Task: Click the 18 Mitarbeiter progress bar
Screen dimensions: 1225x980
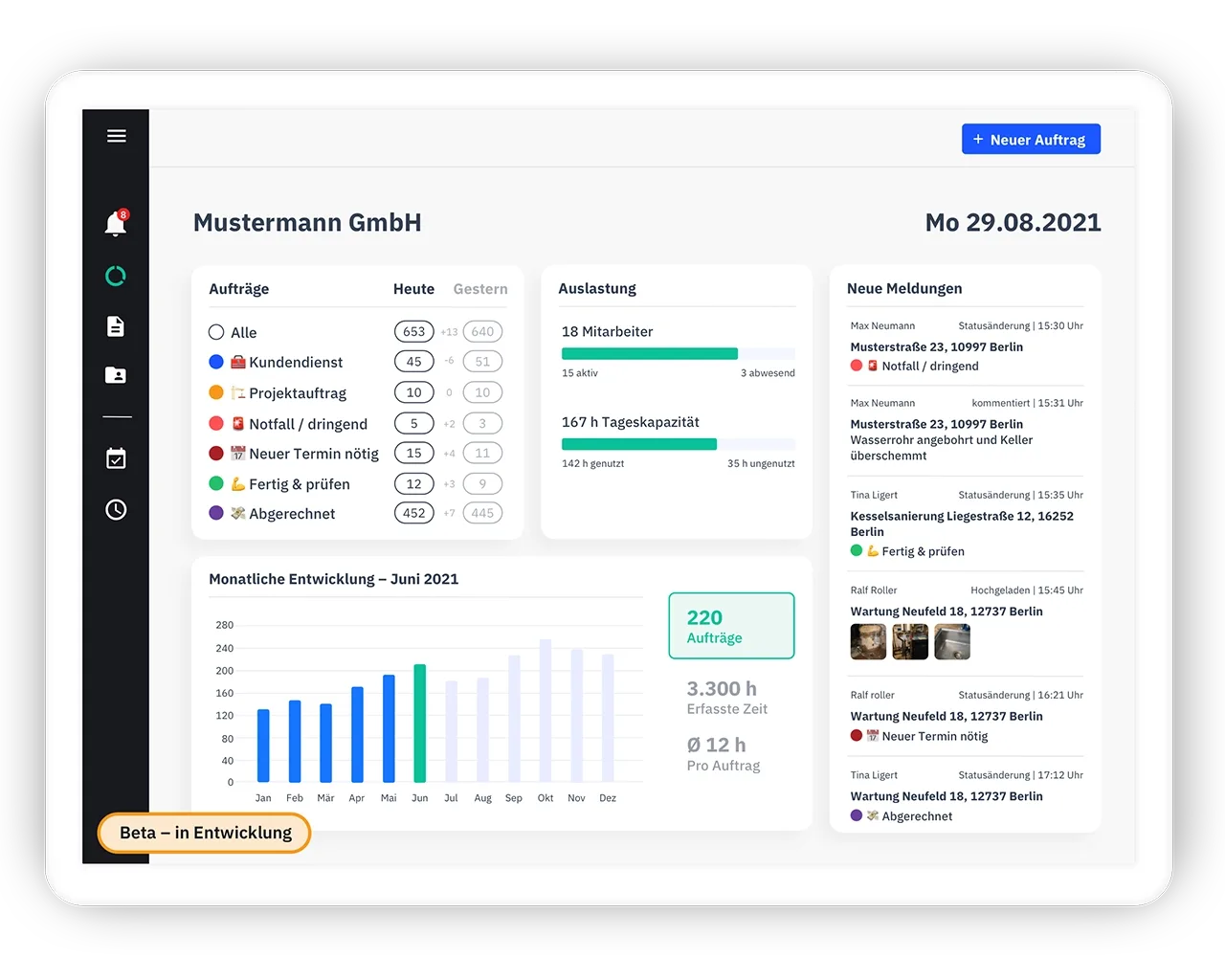Action: pos(678,353)
